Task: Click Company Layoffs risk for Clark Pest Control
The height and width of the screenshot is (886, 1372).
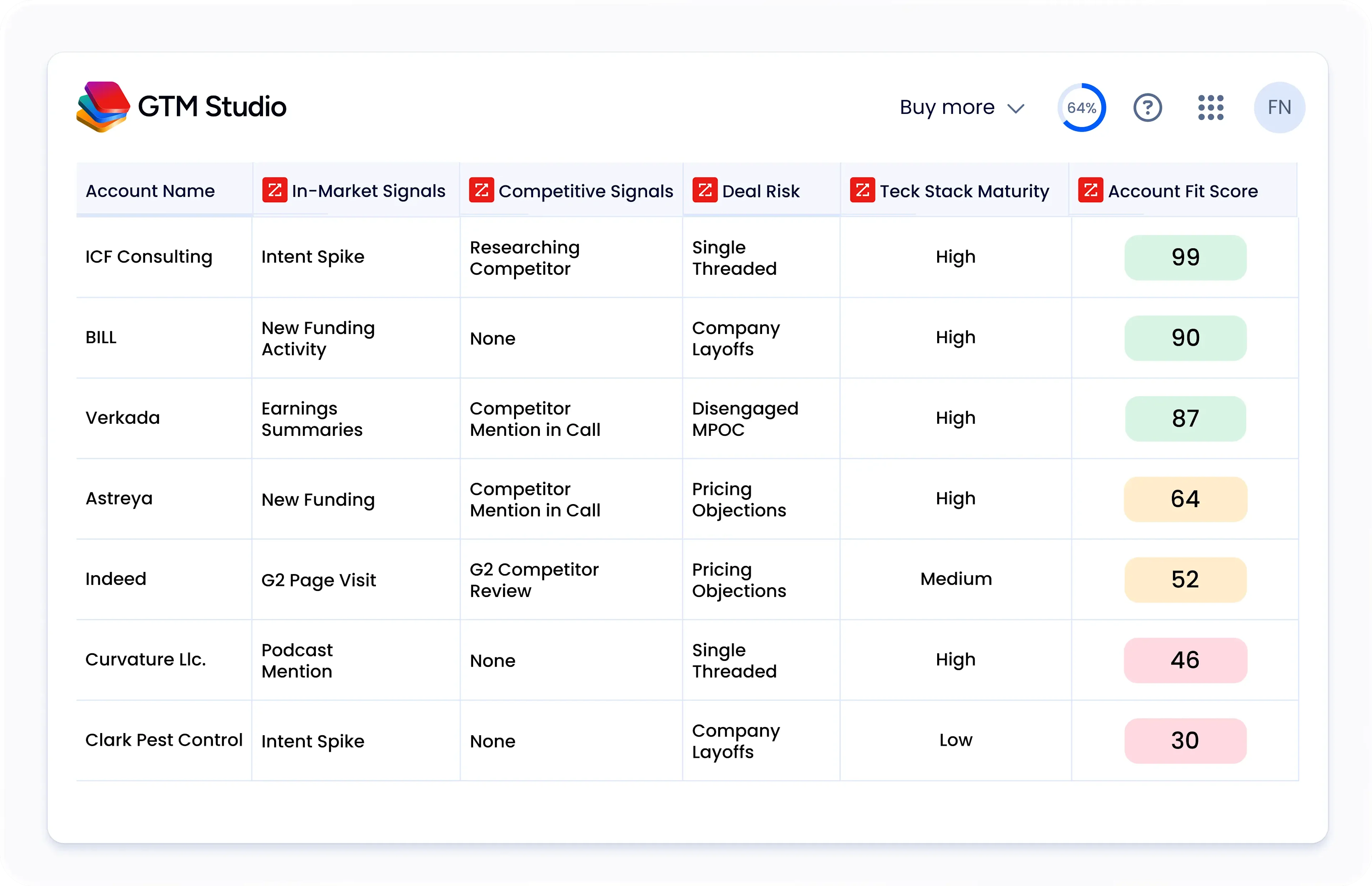Action: coord(736,741)
